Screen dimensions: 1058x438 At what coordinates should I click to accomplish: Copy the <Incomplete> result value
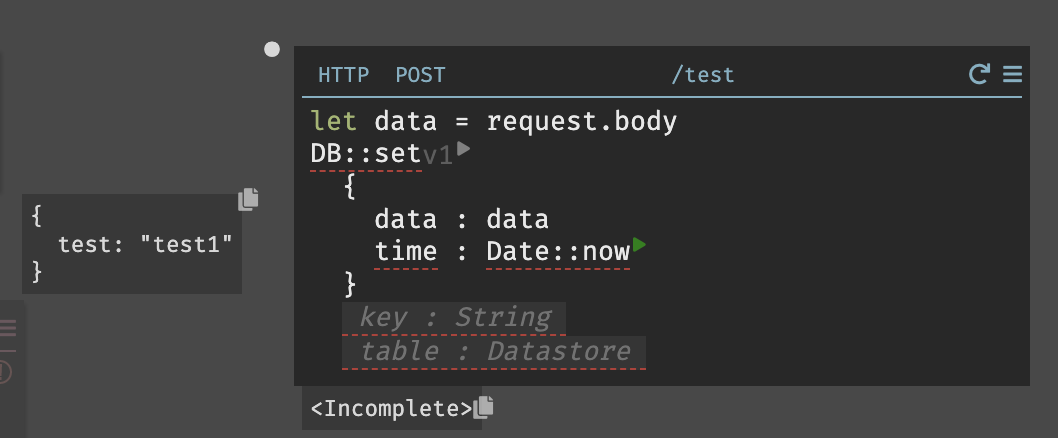coord(483,407)
